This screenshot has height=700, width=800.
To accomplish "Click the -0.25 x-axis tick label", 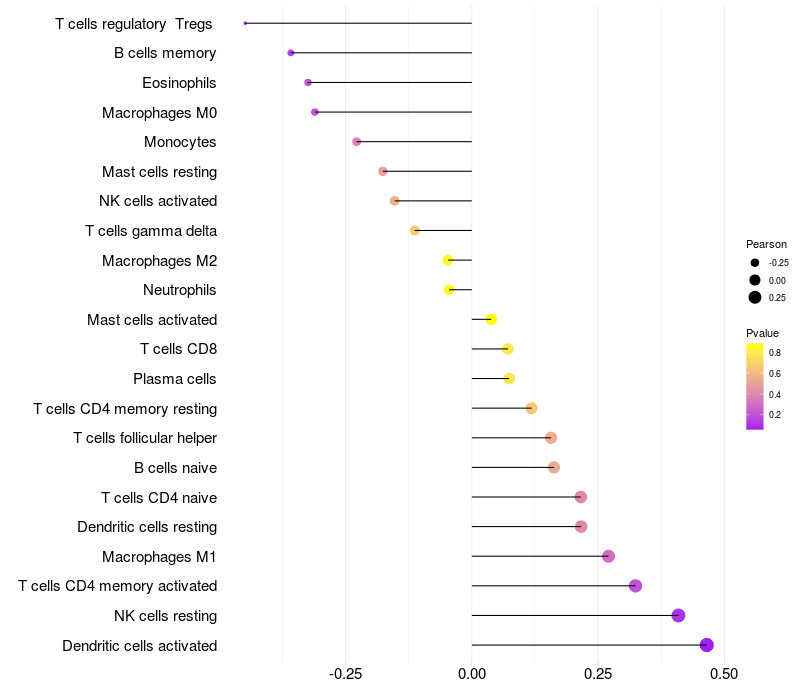I will [345, 674].
